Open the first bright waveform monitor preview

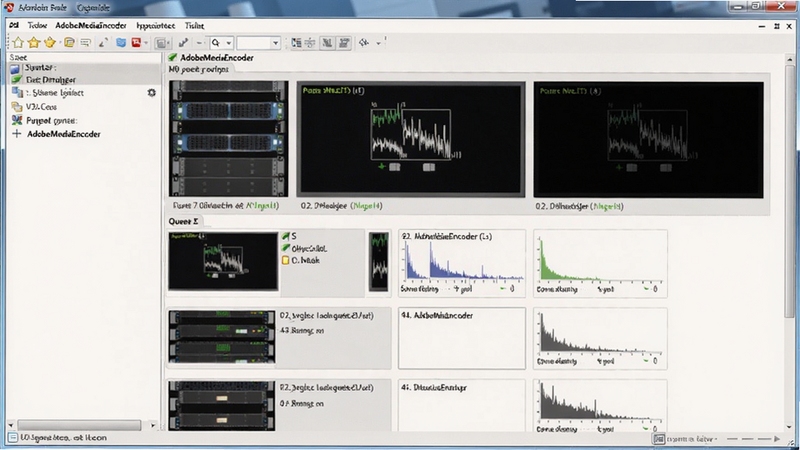411,139
